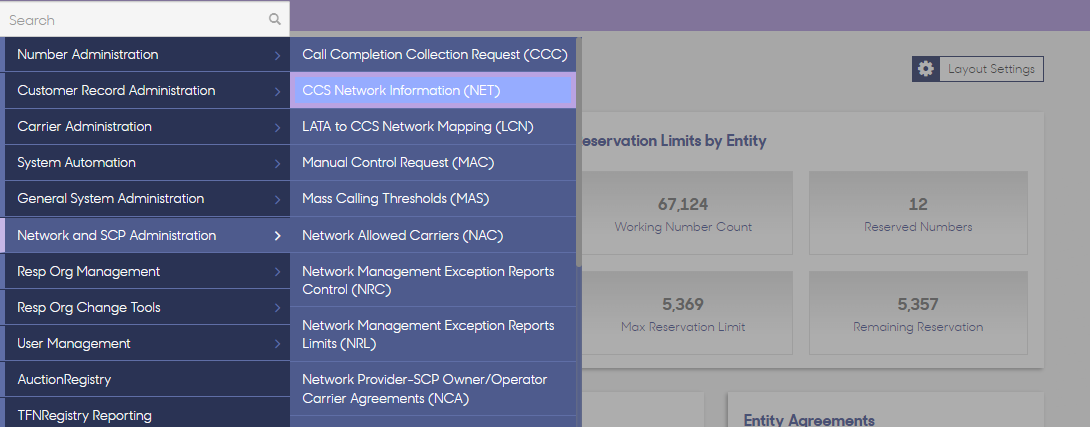Click the Entity Agreements heading

point(809,419)
